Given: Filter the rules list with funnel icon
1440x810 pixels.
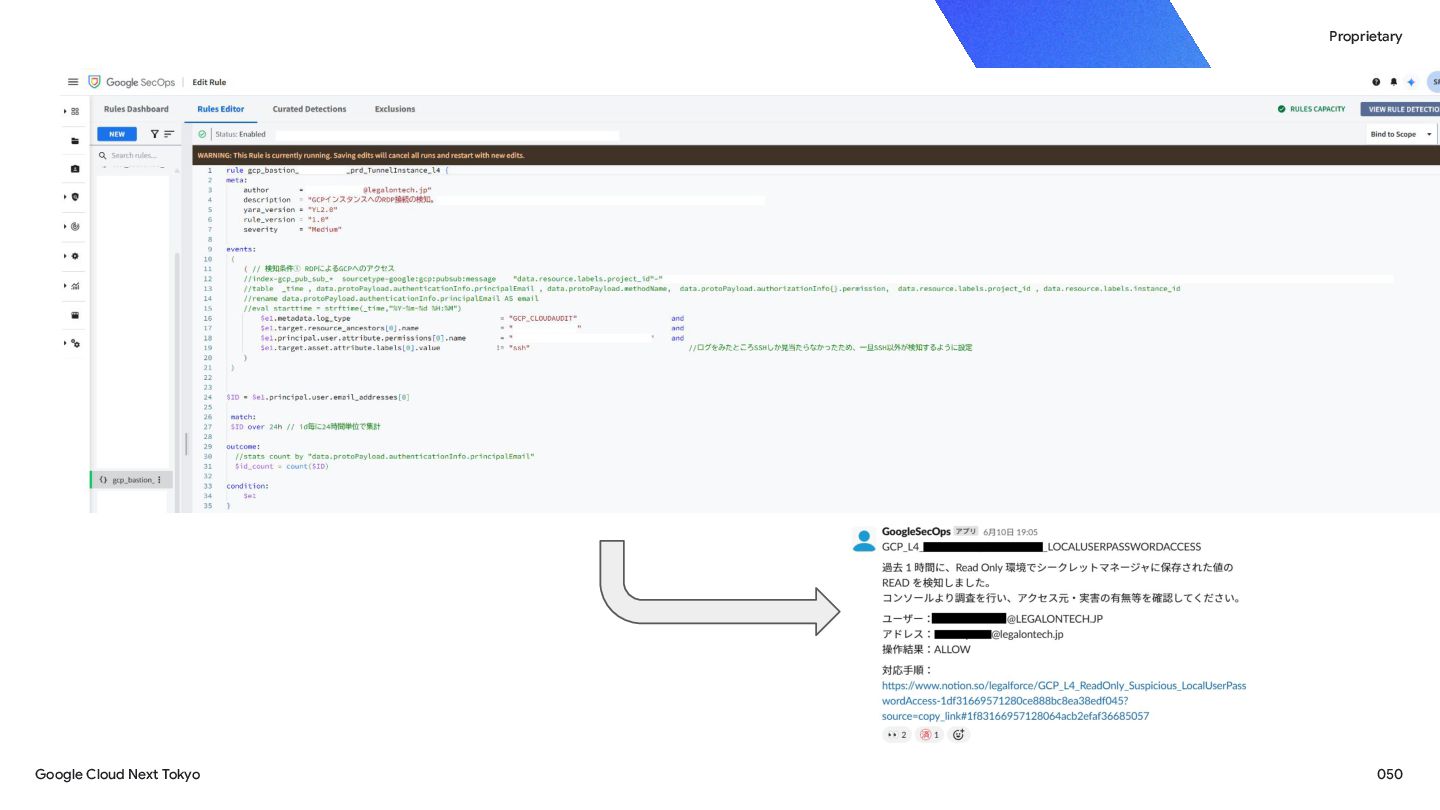Looking at the screenshot, I should click(x=155, y=134).
